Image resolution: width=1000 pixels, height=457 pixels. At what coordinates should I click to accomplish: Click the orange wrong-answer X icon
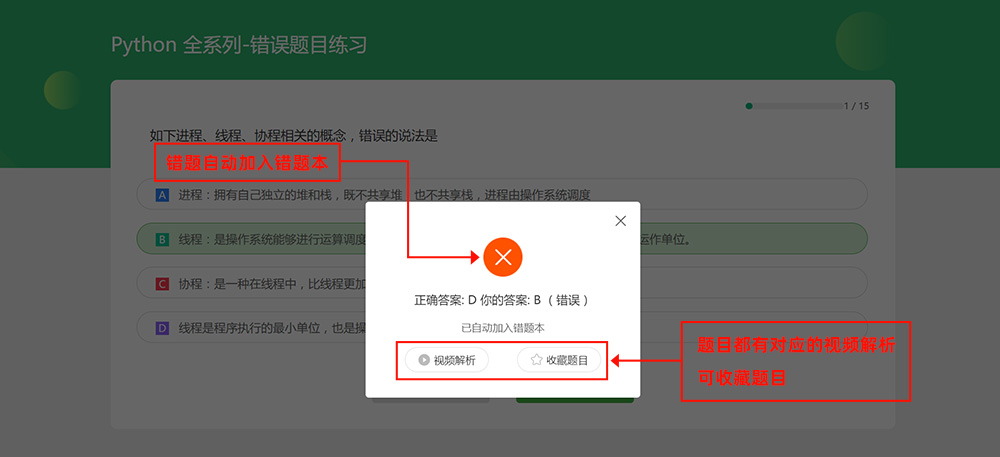503,257
